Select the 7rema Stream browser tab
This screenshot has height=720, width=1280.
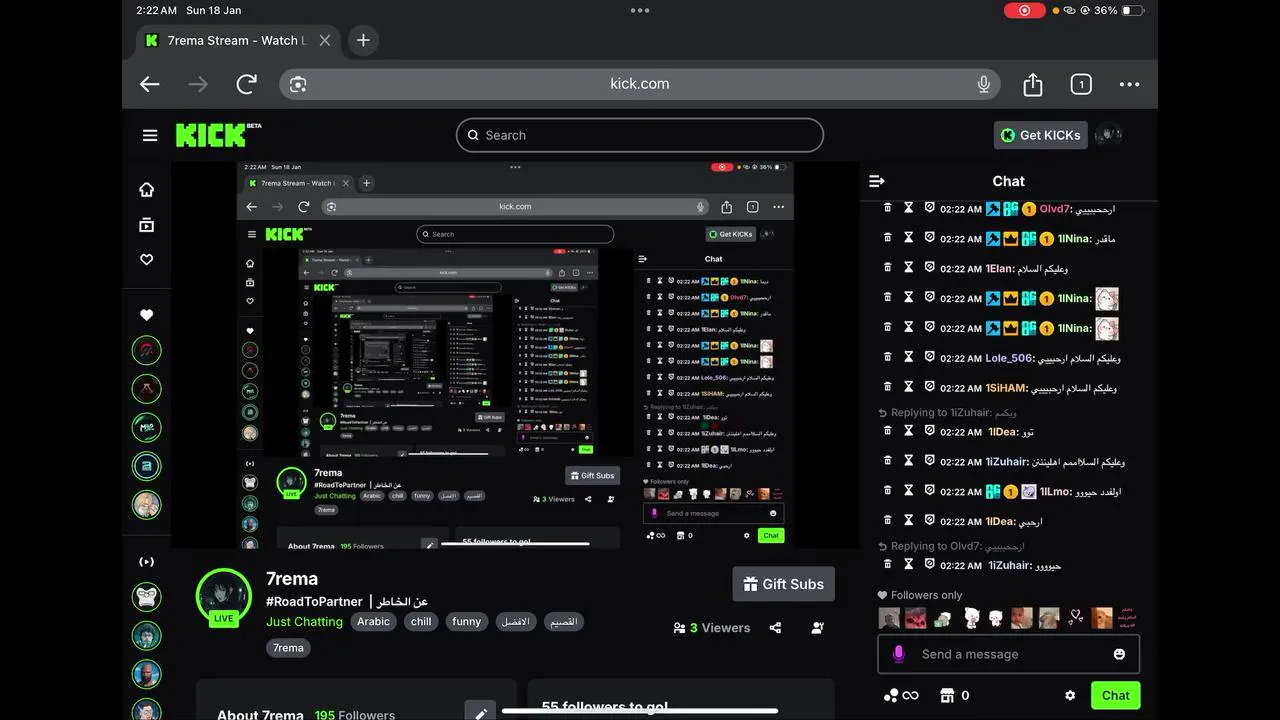(x=237, y=40)
